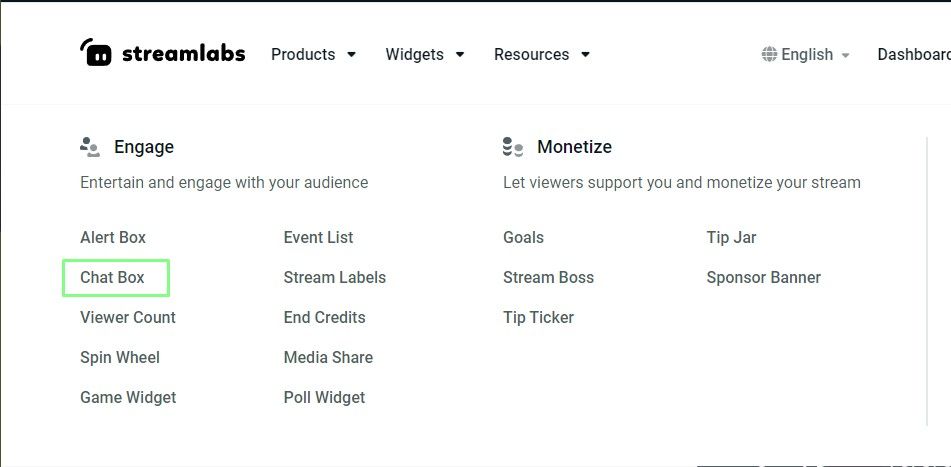Select the Chat Box widget
Image resolution: width=951 pixels, height=467 pixels.
[x=113, y=278]
